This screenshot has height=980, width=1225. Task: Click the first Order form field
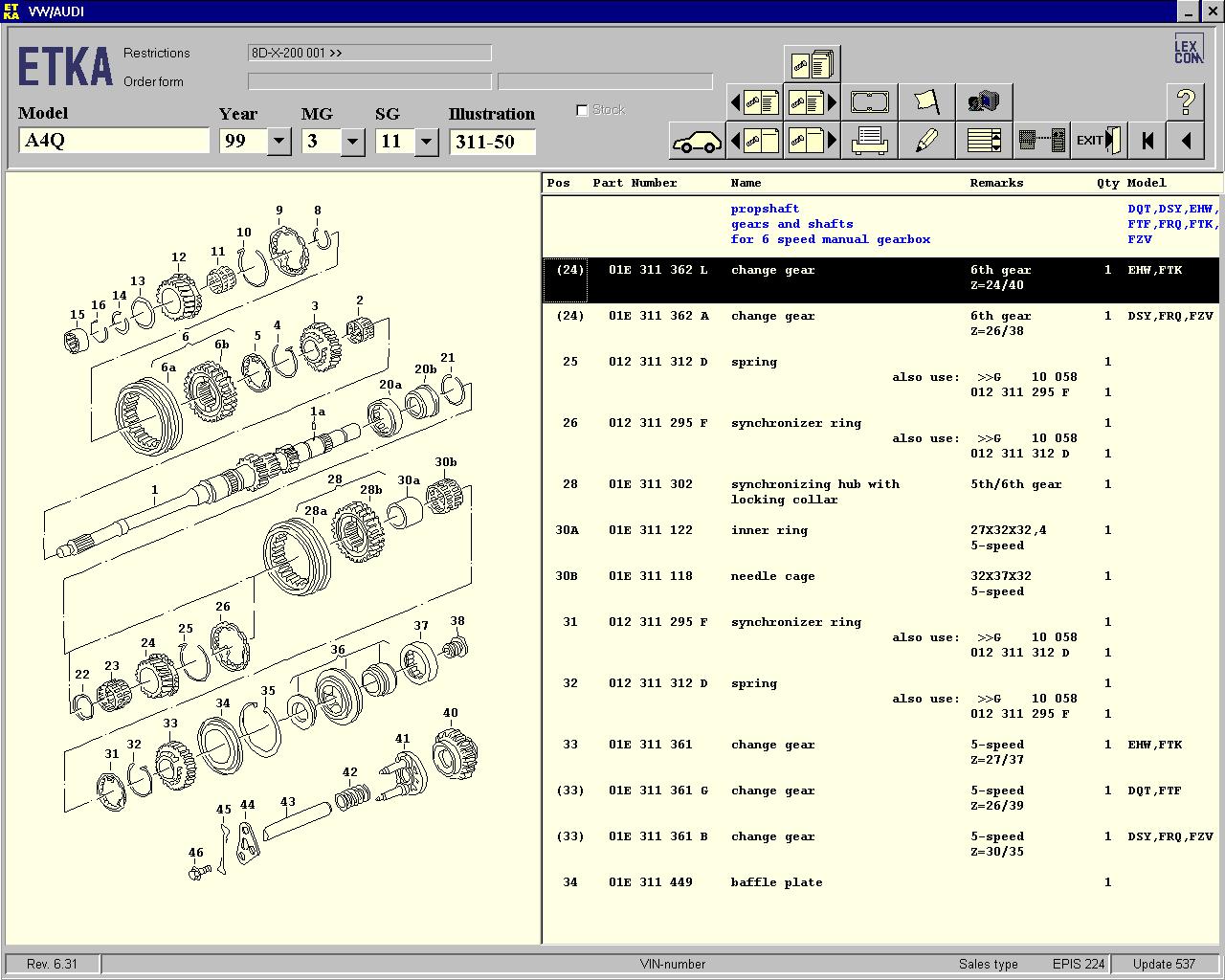[369, 81]
